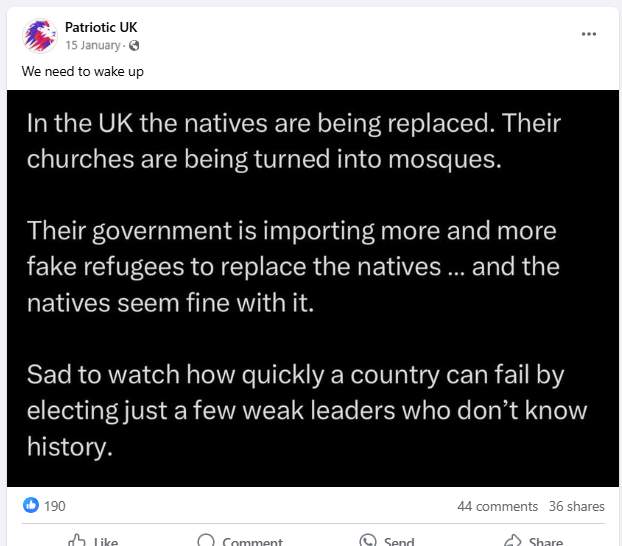Select the "Comment" action label
Screen dimensions: 622x546
(x=252, y=541)
